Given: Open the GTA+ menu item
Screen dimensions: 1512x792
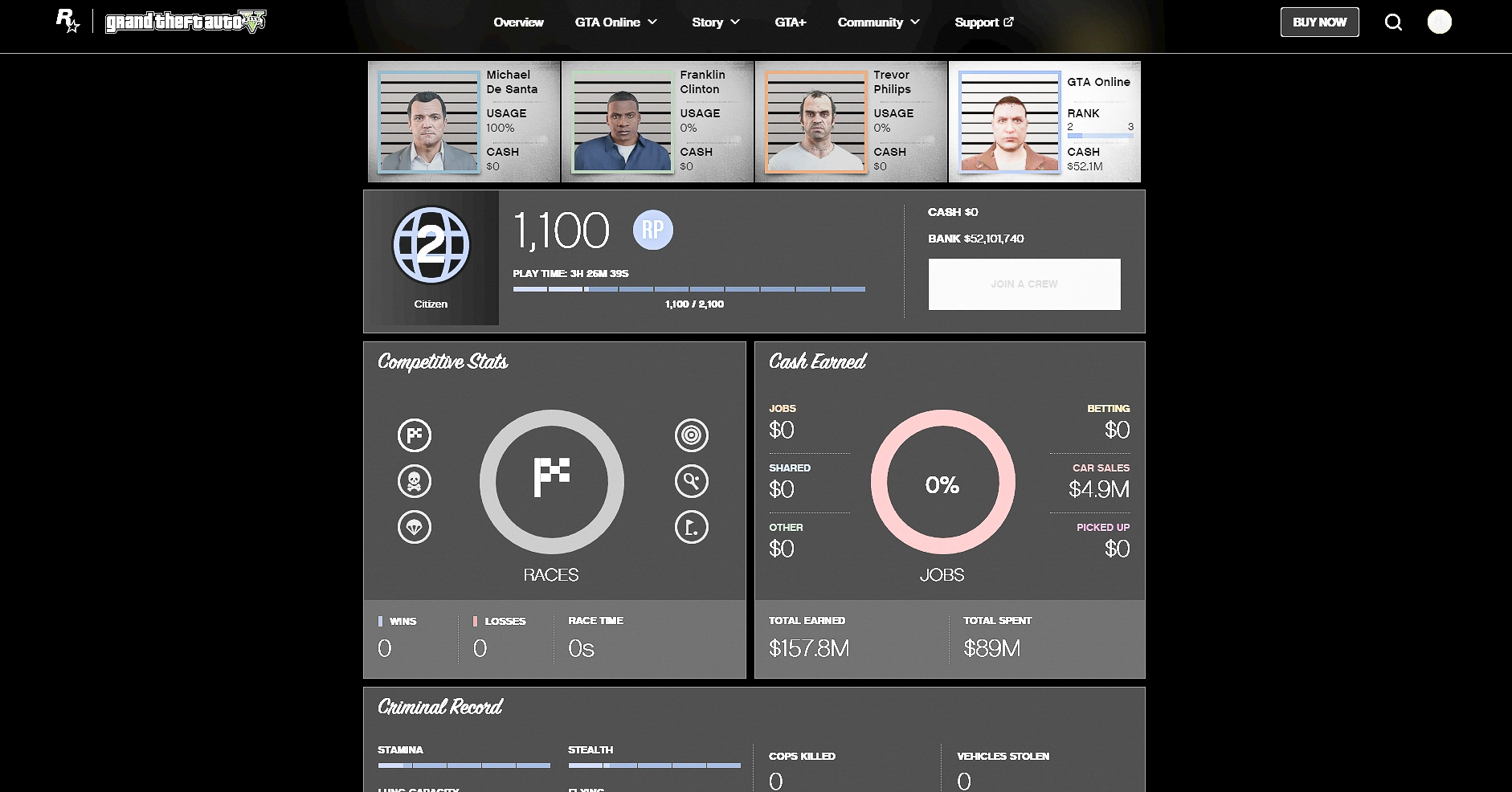Looking at the screenshot, I should [791, 22].
